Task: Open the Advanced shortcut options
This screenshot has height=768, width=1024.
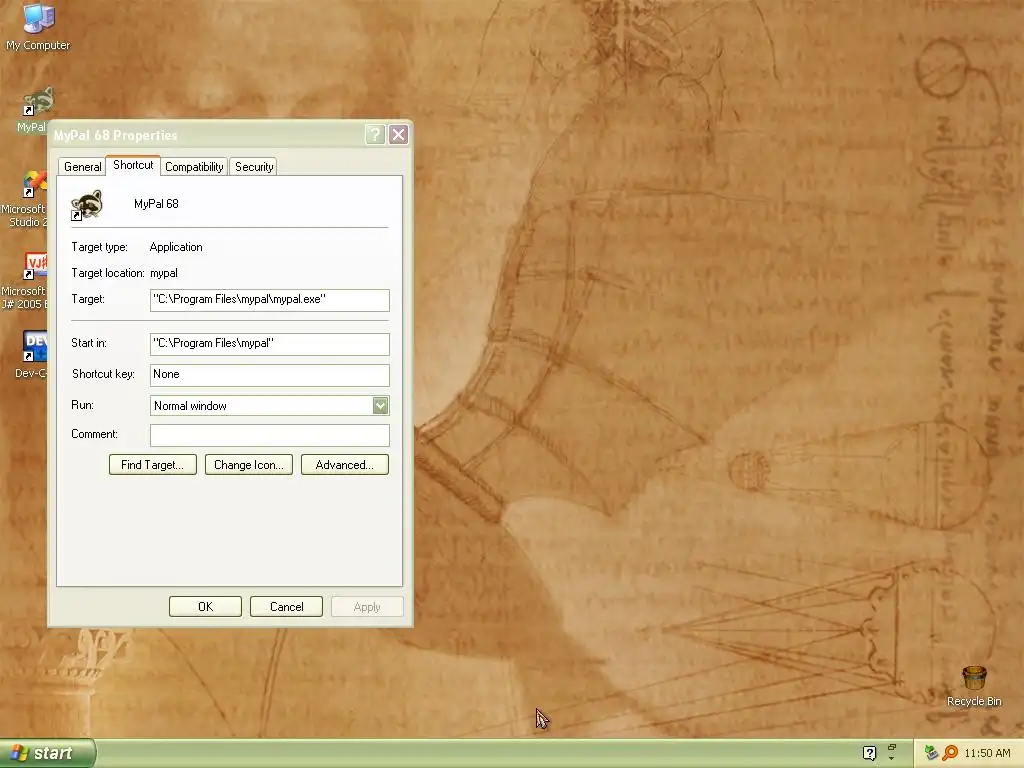Action: tap(345, 465)
